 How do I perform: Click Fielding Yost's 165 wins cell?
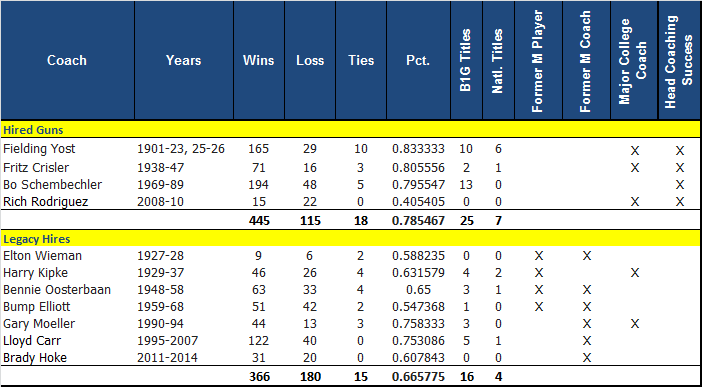click(x=258, y=149)
